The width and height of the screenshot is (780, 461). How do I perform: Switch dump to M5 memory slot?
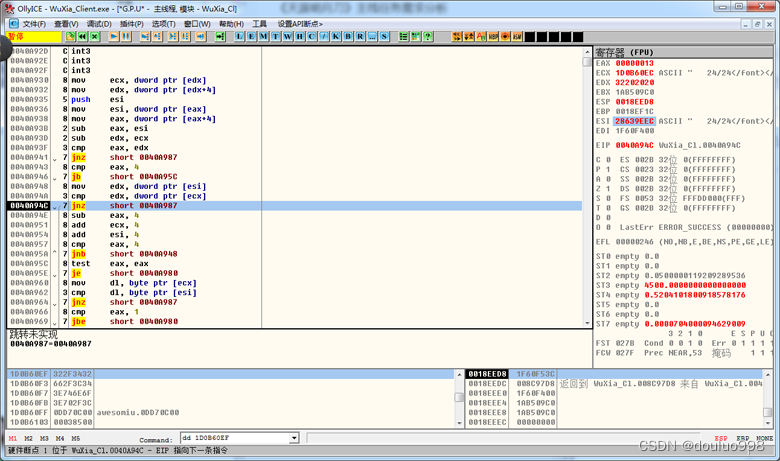click(x=76, y=439)
